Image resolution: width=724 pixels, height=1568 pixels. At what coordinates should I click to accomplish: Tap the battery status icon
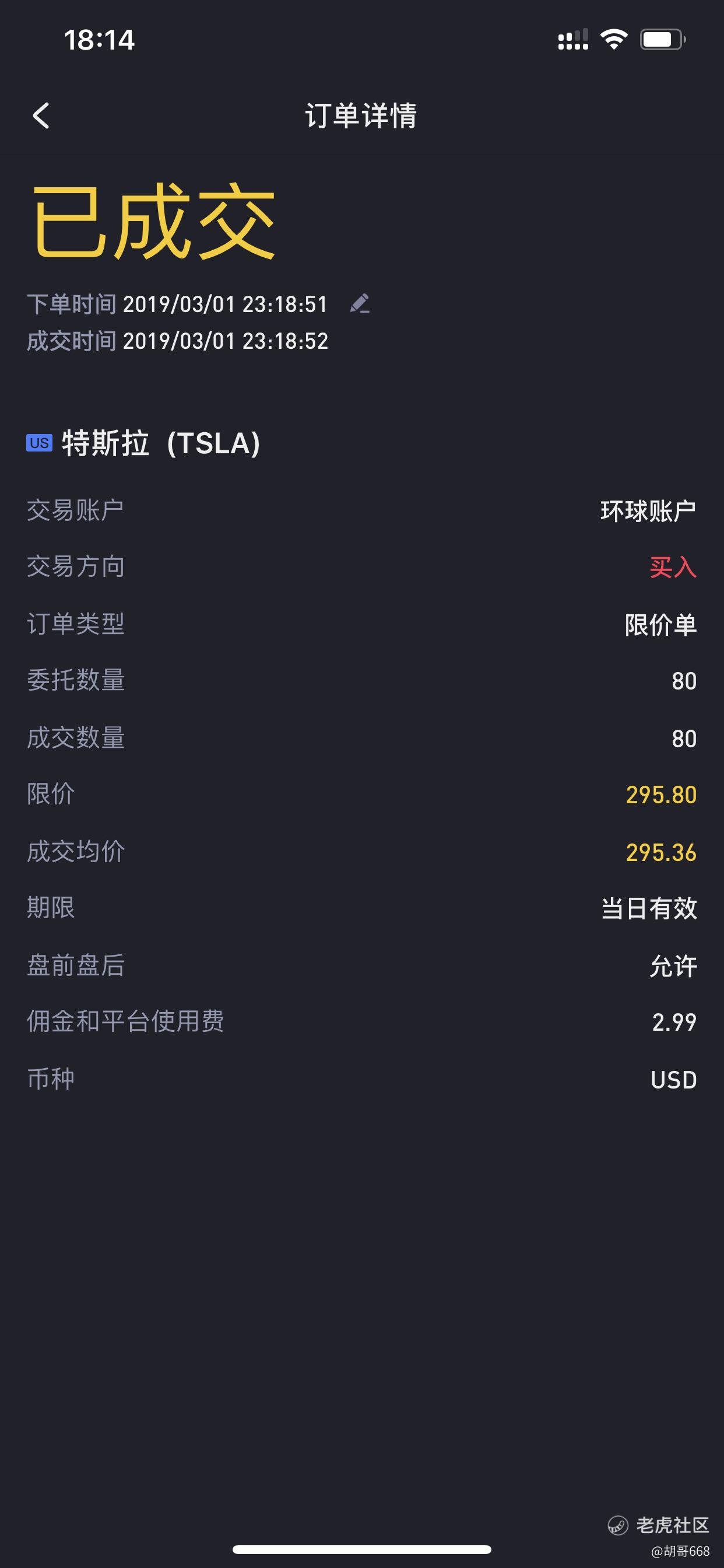tap(663, 40)
